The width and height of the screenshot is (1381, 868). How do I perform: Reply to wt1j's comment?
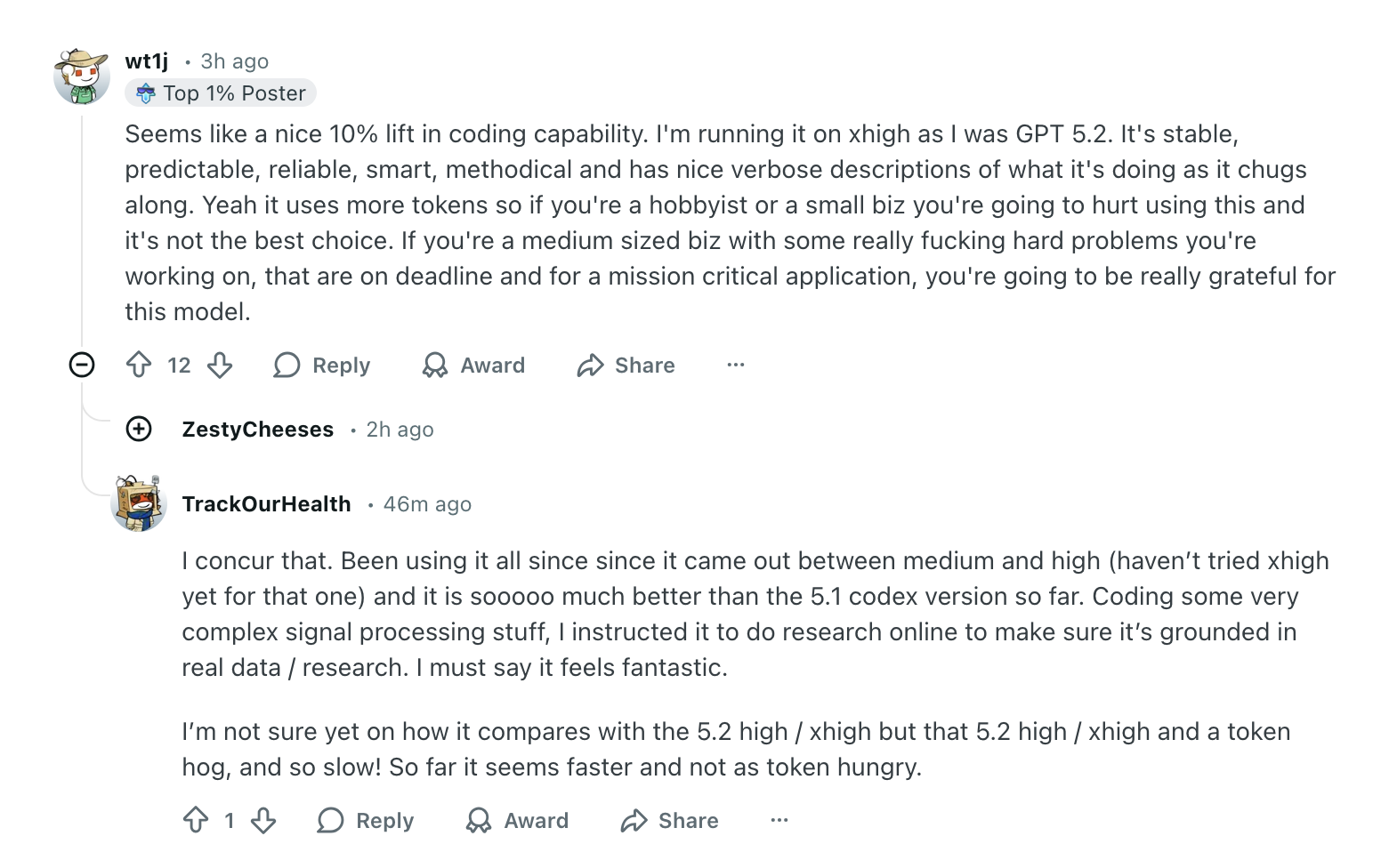(x=322, y=365)
